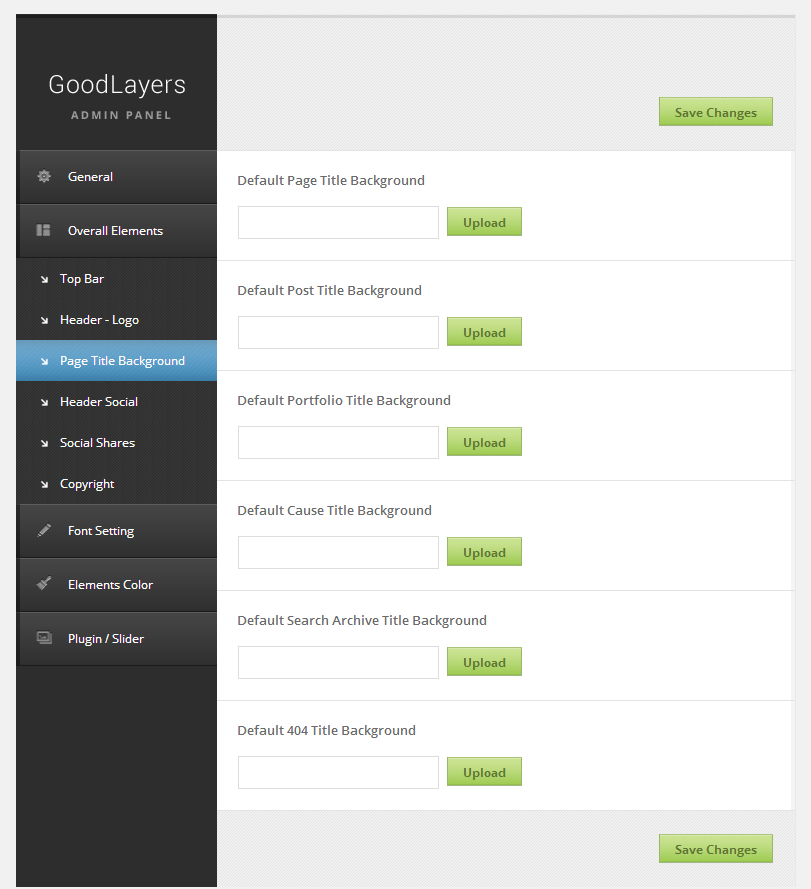Click the top Save Changes button
Image resolution: width=811 pixels, height=889 pixels.
(715, 112)
